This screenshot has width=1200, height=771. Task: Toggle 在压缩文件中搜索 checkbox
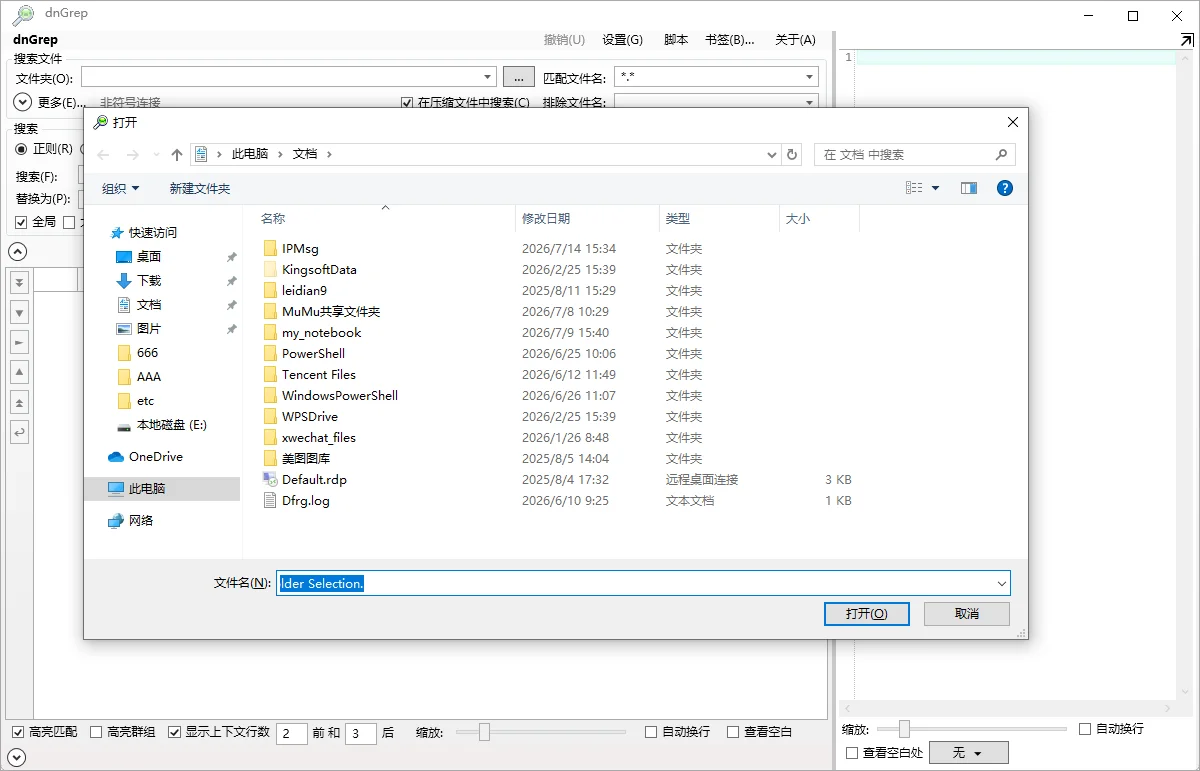(x=407, y=102)
